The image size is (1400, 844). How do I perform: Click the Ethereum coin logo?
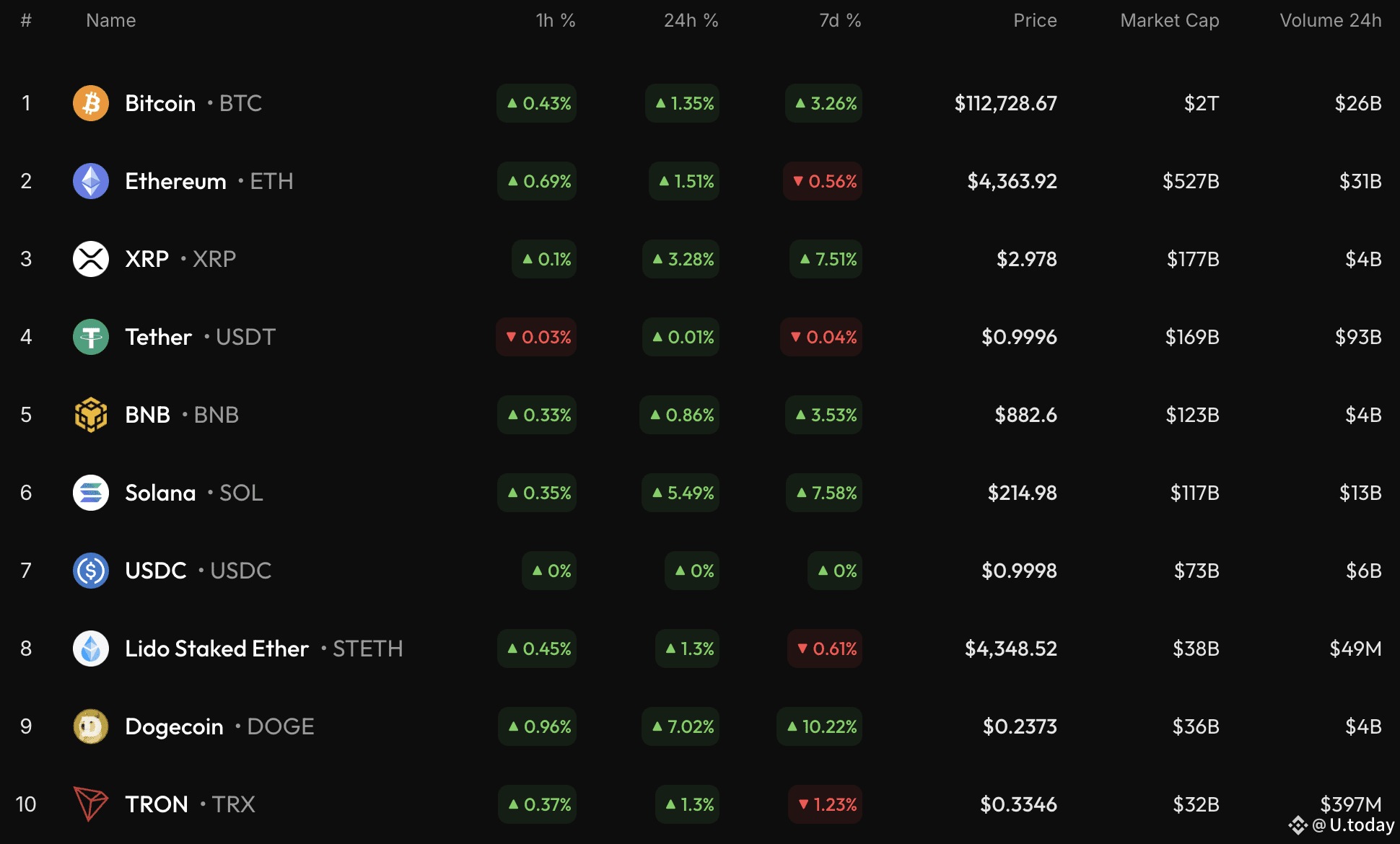coord(91,181)
